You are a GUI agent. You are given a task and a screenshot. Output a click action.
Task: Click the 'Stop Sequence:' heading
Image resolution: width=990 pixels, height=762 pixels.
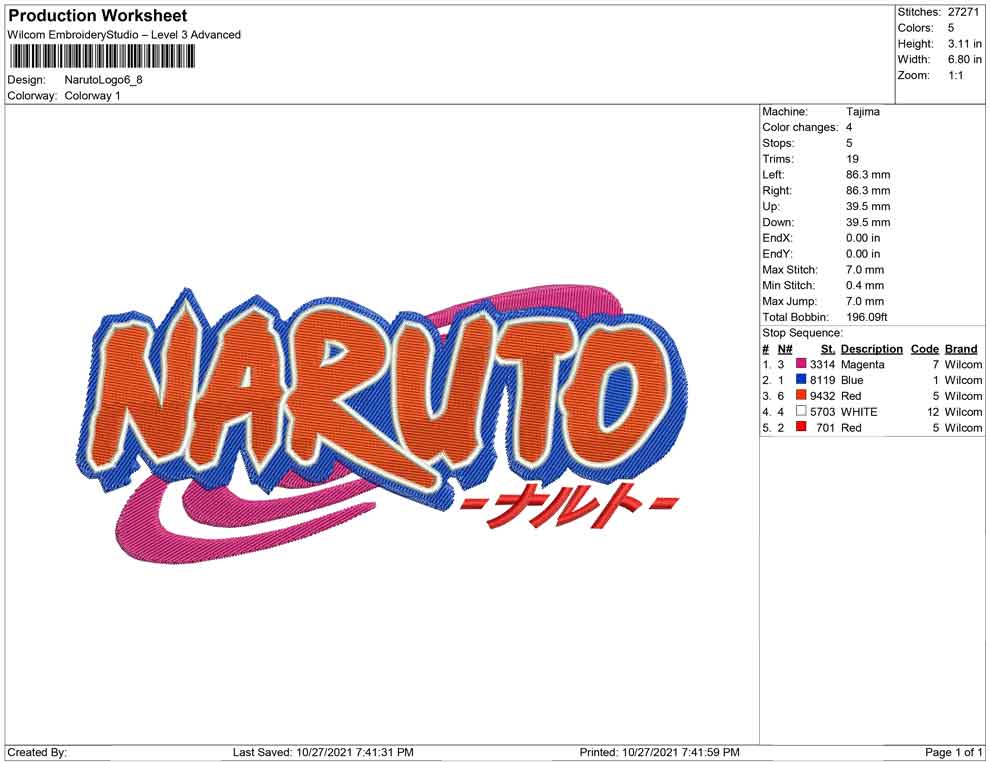(x=802, y=333)
